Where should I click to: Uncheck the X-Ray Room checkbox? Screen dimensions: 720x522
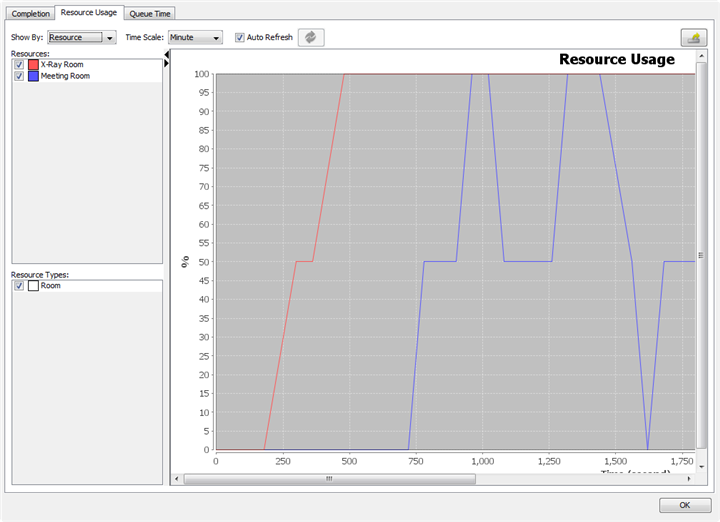click(19, 64)
